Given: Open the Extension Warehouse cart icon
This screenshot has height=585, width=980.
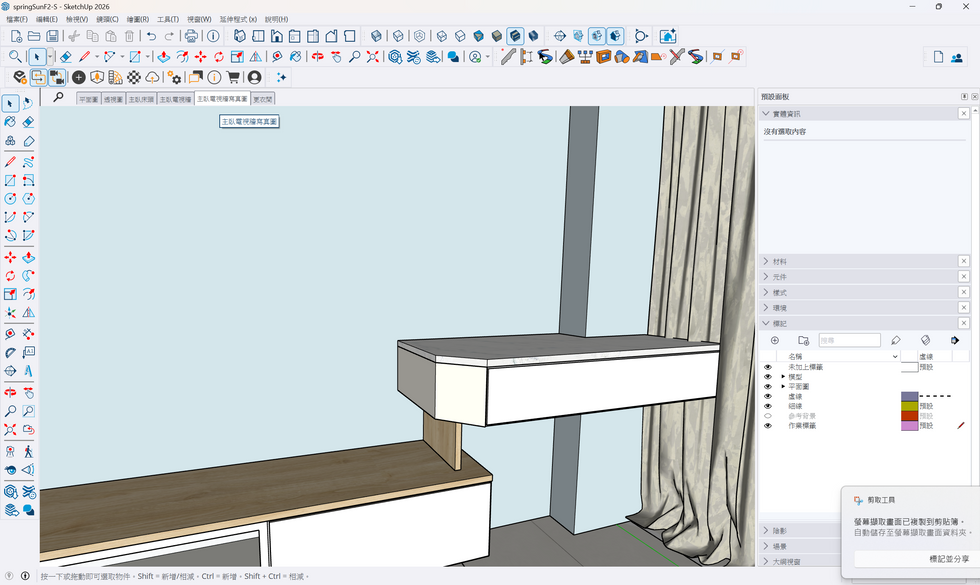Looking at the screenshot, I should point(234,77).
